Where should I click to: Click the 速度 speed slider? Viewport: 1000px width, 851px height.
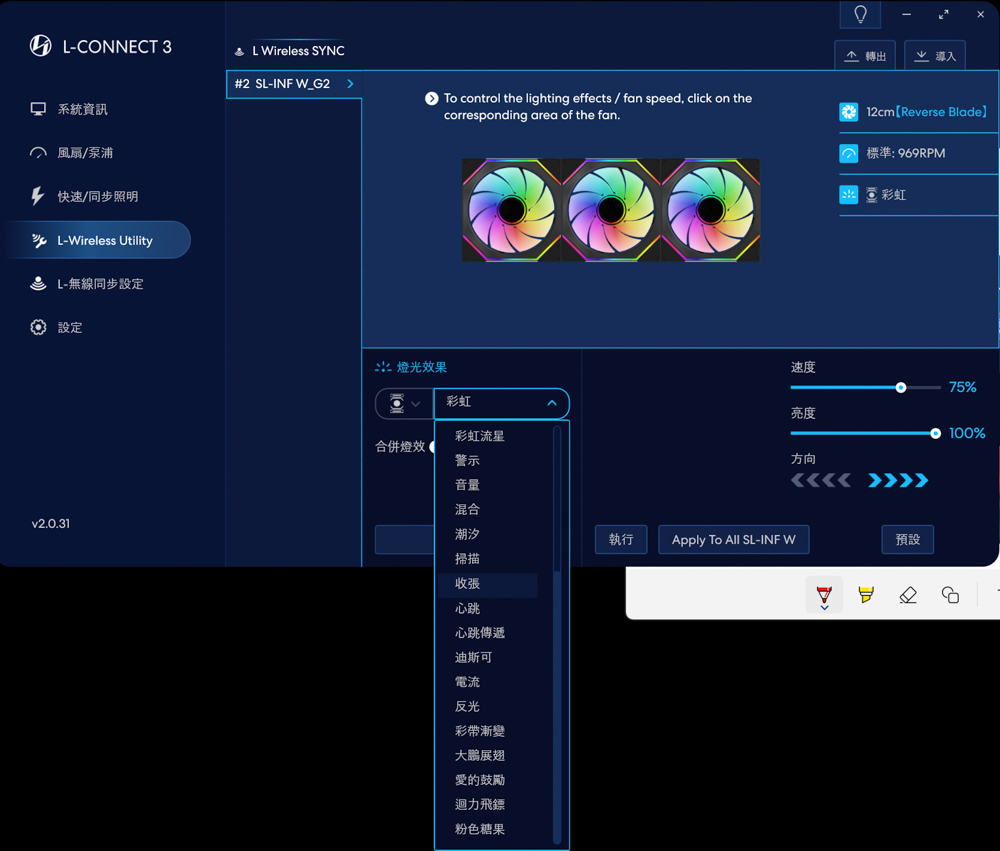coord(865,387)
